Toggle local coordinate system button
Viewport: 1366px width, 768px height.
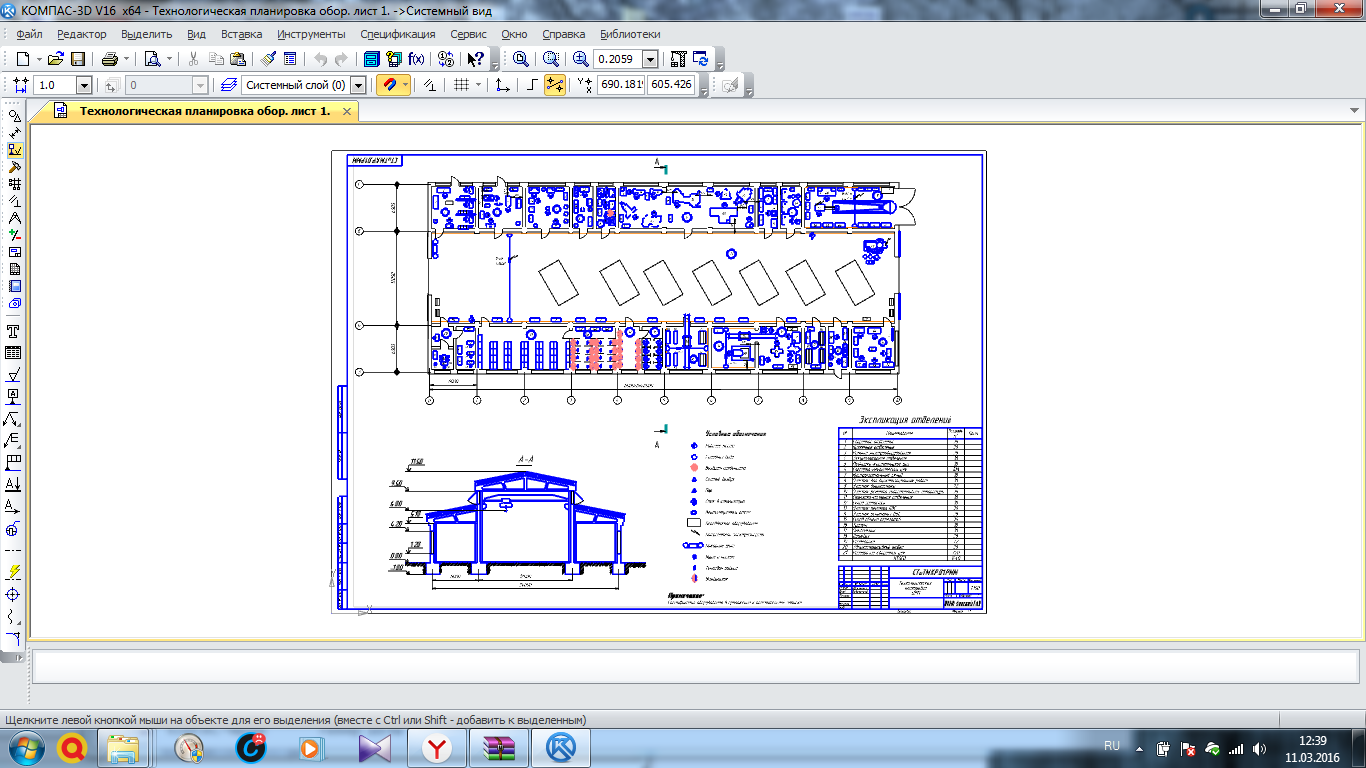point(502,85)
